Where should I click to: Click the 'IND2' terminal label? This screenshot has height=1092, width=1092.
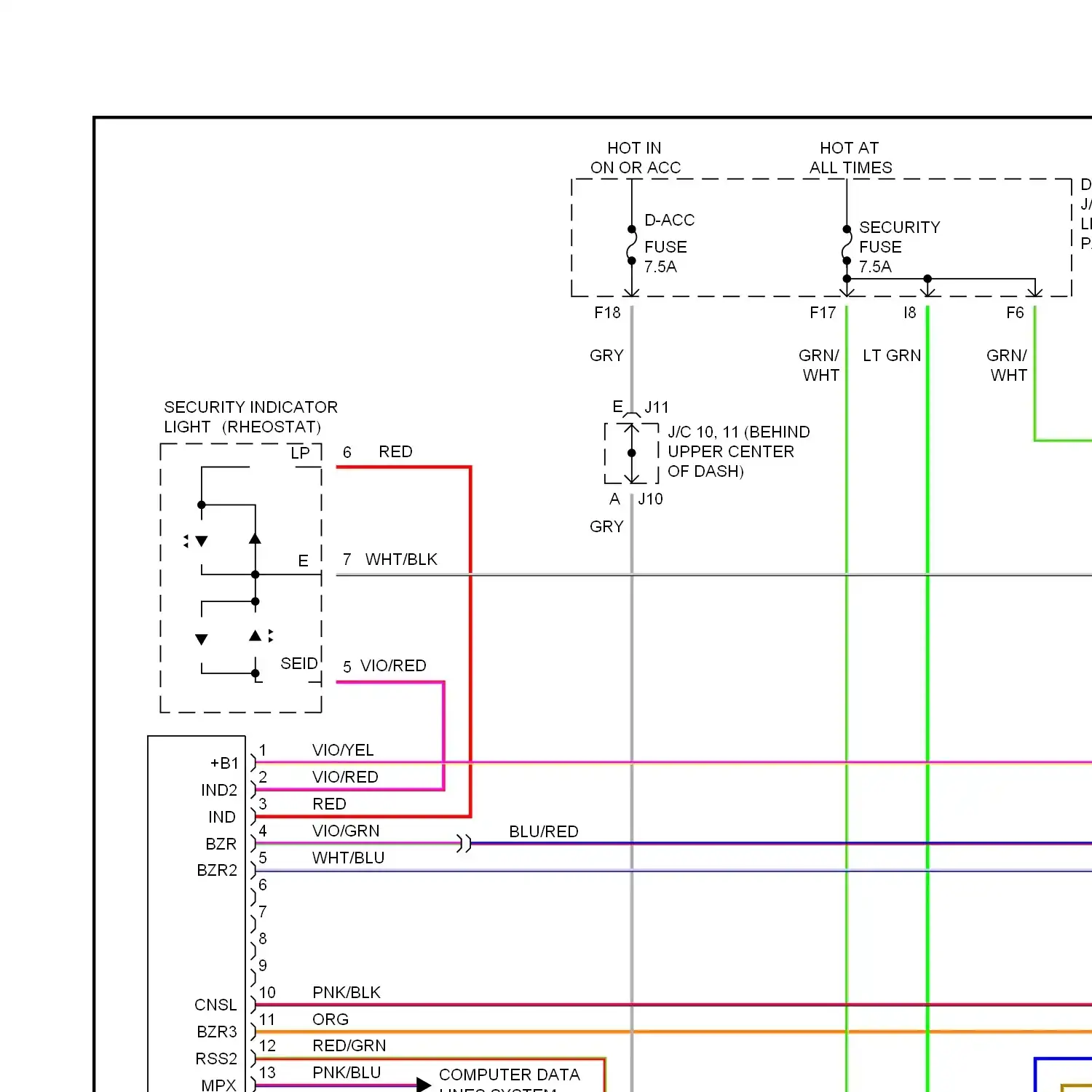click(x=219, y=790)
